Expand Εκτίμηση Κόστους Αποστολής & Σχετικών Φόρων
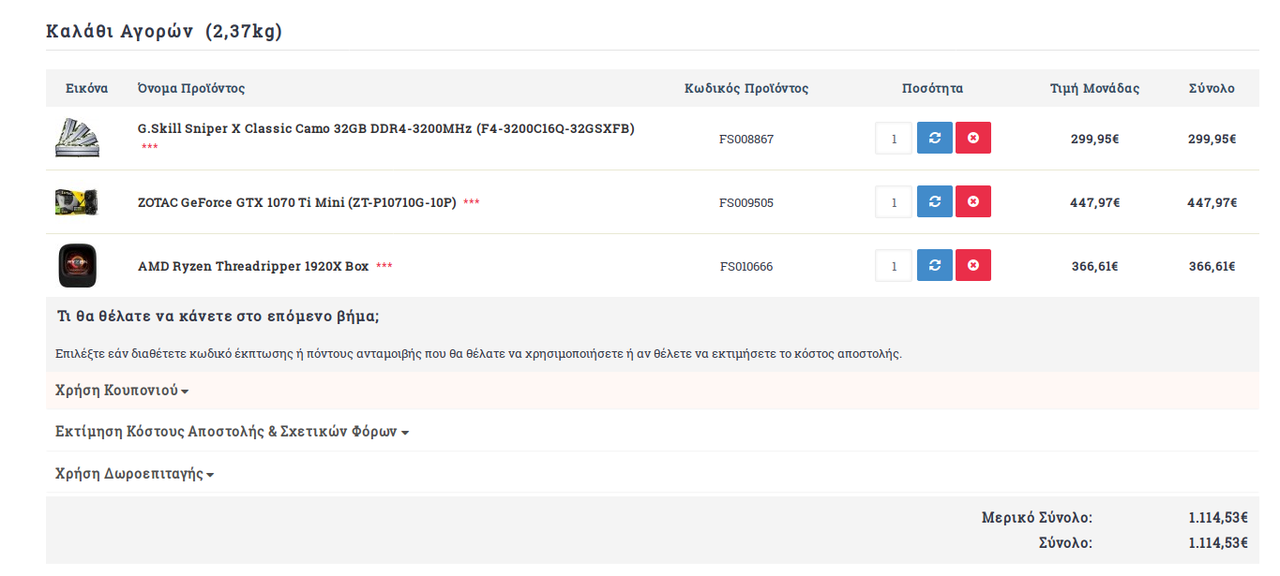The image size is (1280, 576). pos(232,432)
